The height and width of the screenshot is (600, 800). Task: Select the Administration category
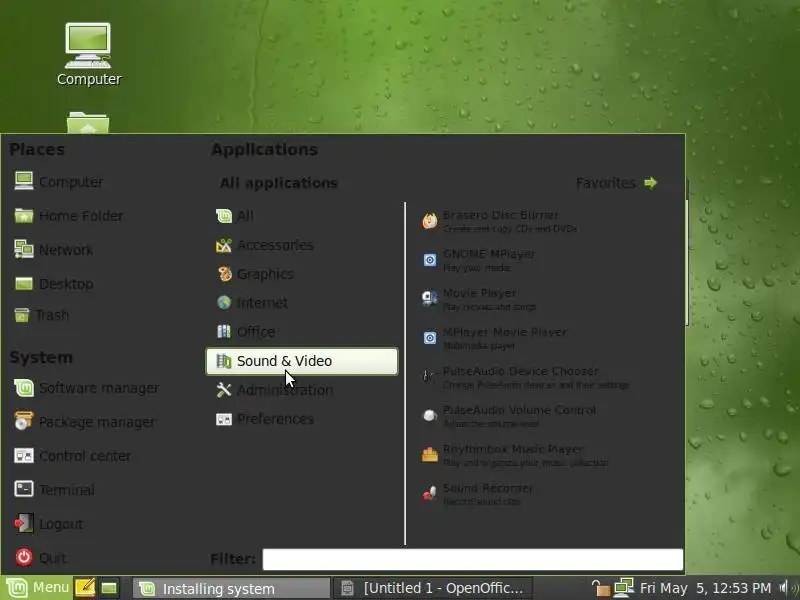coord(302,390)
